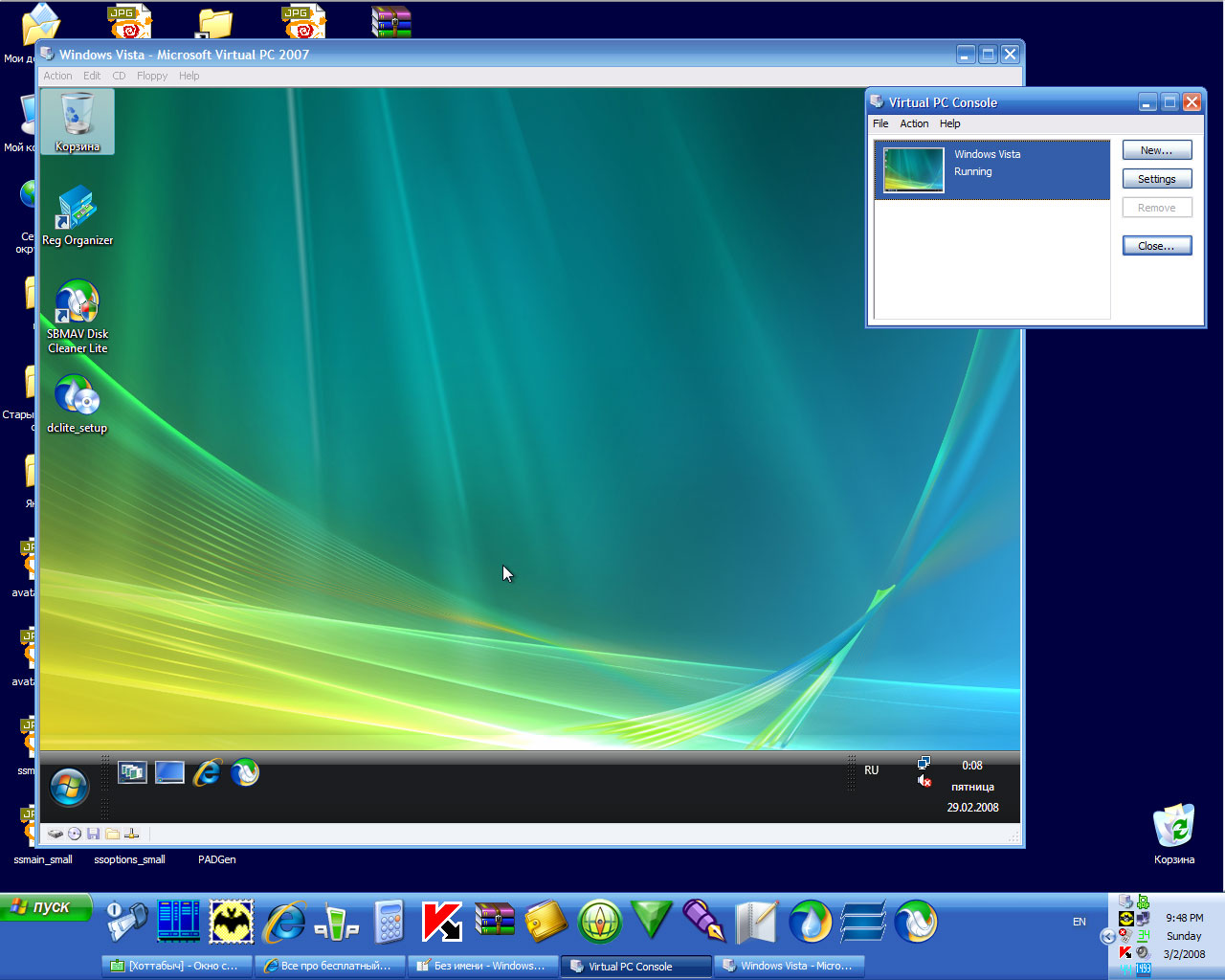1225x980 pixels.
Task: Select the dclite_setup installer icon
Action: (78, 404)
